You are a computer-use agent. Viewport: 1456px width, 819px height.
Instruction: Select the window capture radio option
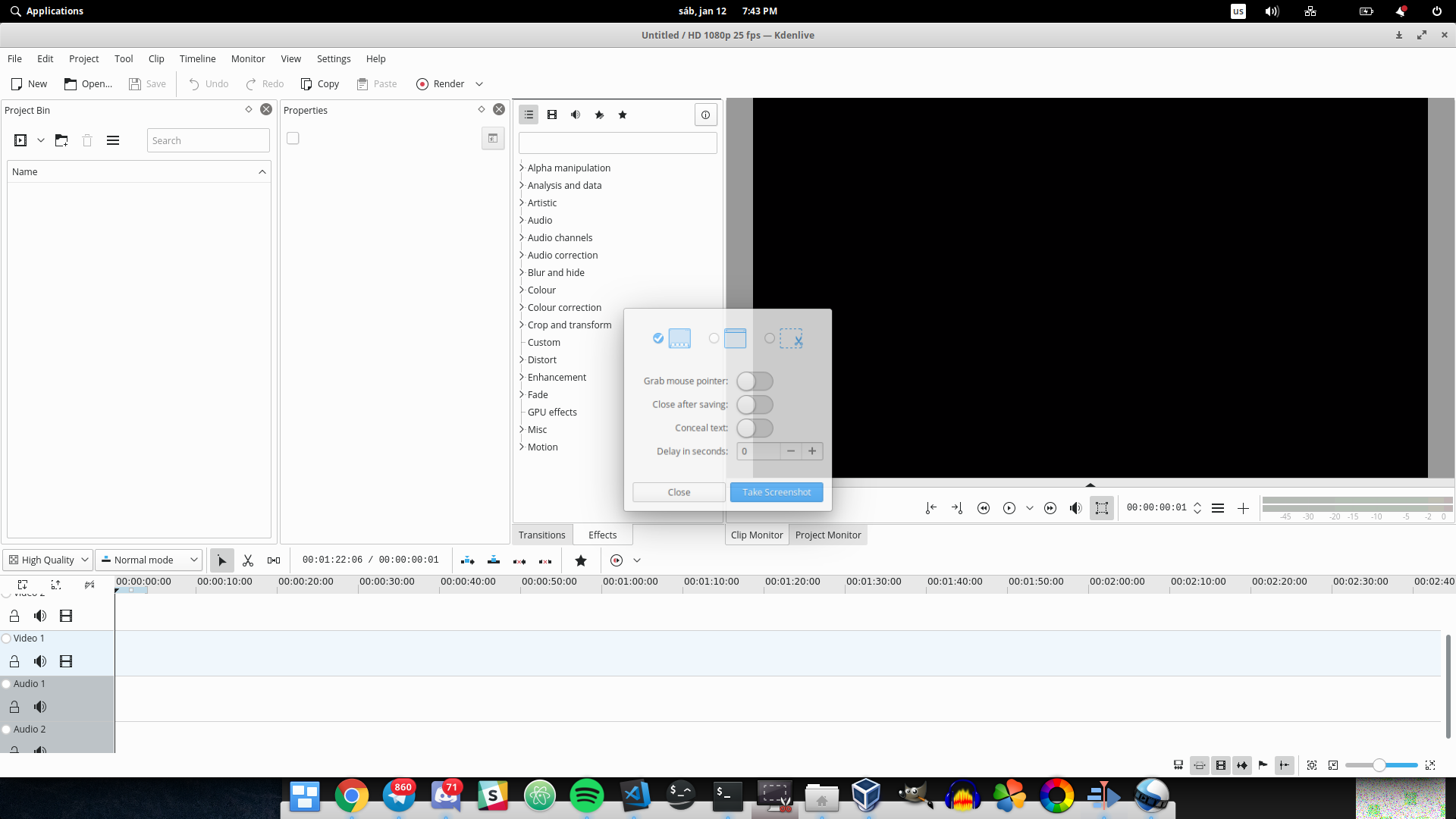[714, 338]
